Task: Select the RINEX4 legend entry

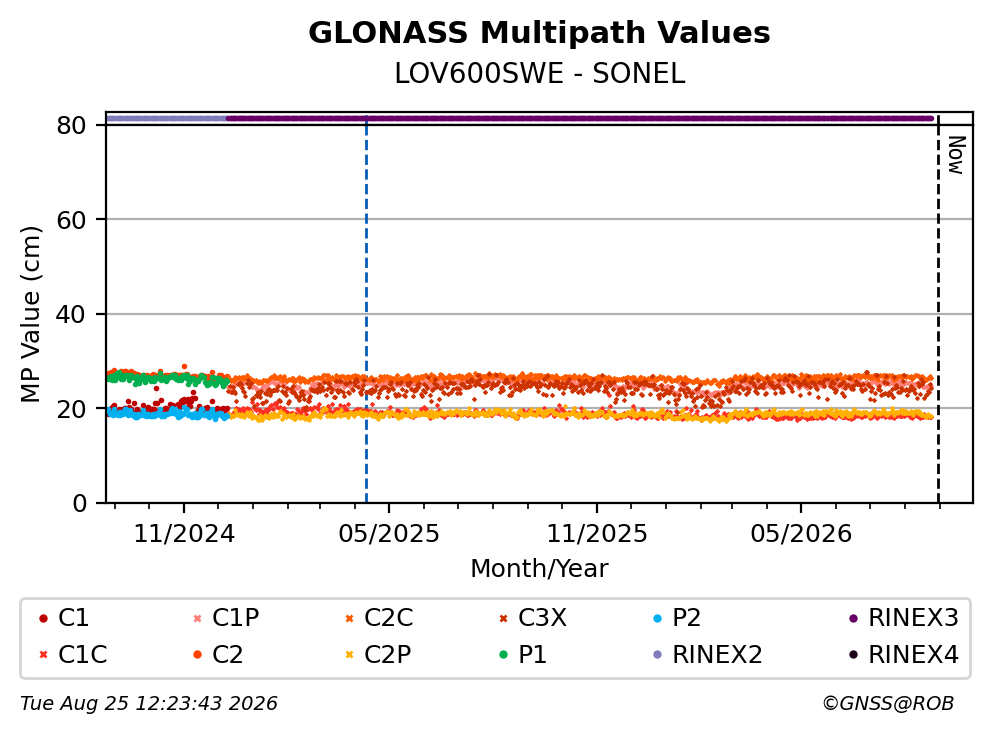Action: point(904,654)
